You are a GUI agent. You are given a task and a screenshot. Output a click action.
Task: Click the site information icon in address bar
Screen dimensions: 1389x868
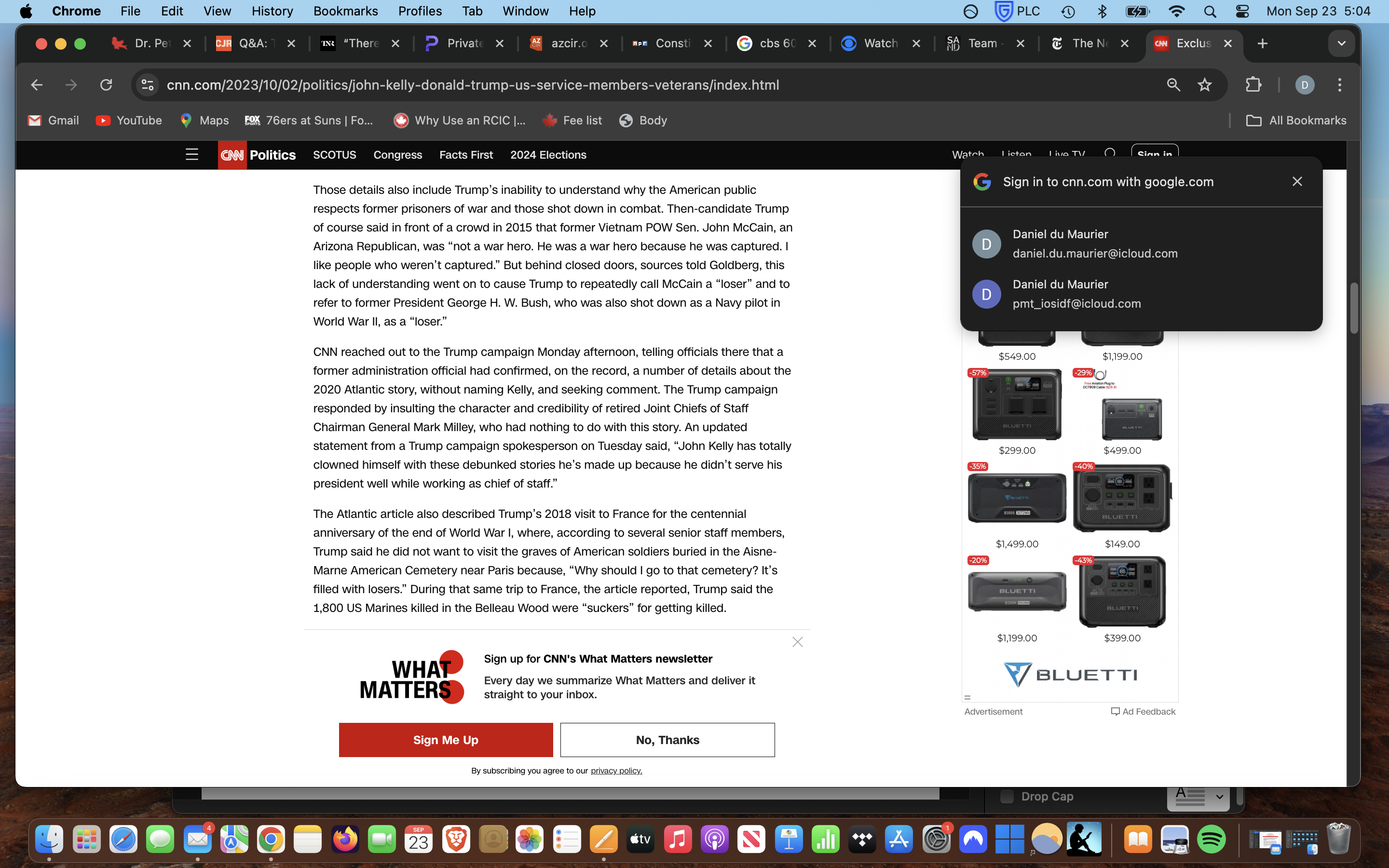148,85
